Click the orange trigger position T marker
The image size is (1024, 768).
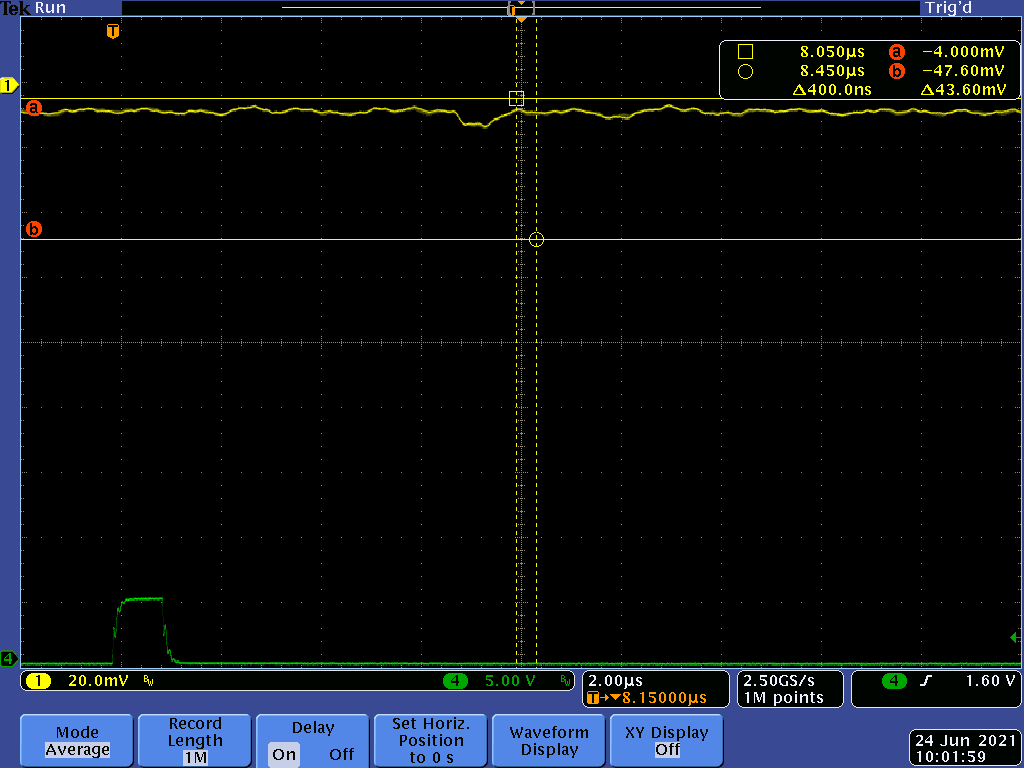pyautogui.click(x=113, y=32)
